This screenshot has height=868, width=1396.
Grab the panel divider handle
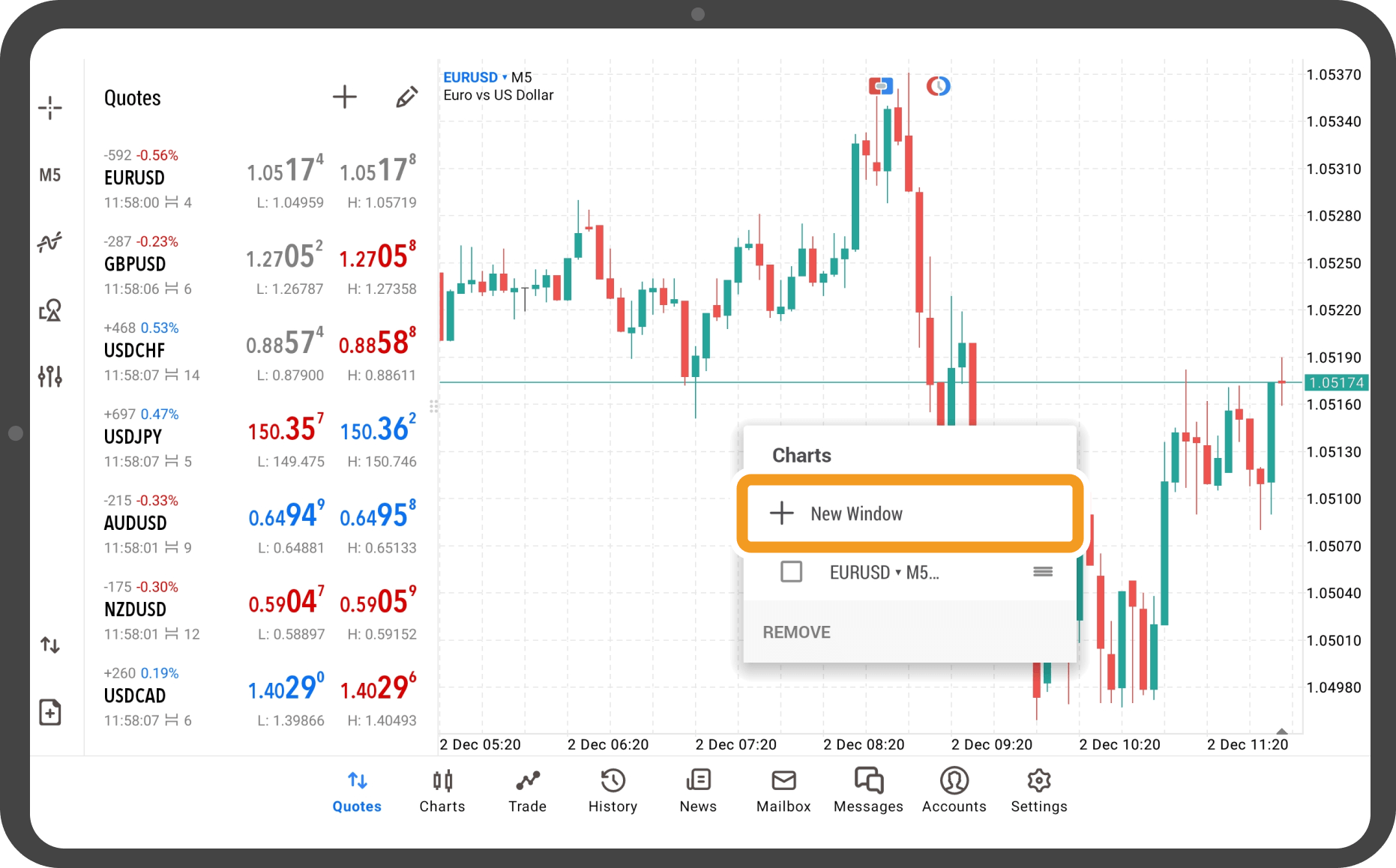[x=433, y=406]
